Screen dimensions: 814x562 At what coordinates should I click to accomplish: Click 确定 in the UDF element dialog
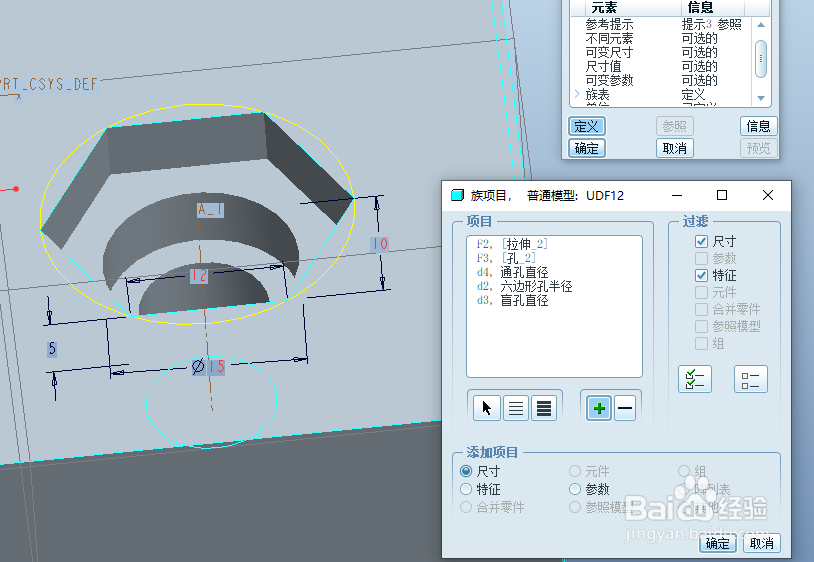point(587,148)
